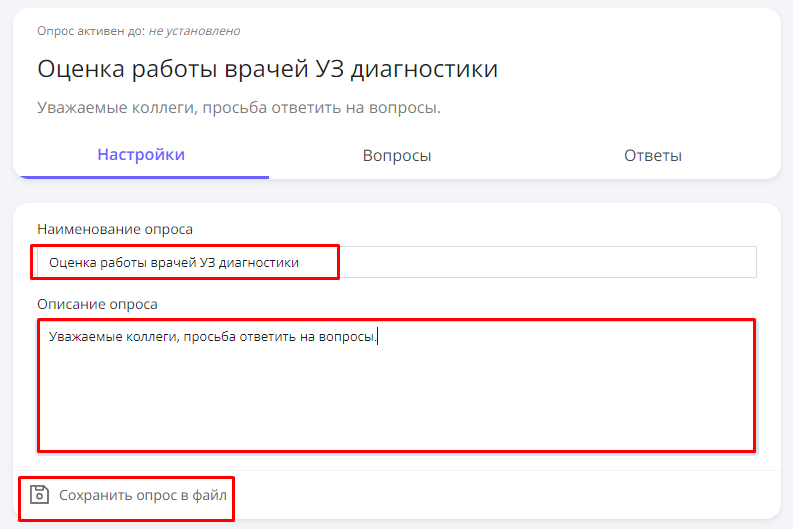This screenshot has height=529, width=793.
Task: Click the "Опрос активен до:" label
Action: (x=91, y=31)
